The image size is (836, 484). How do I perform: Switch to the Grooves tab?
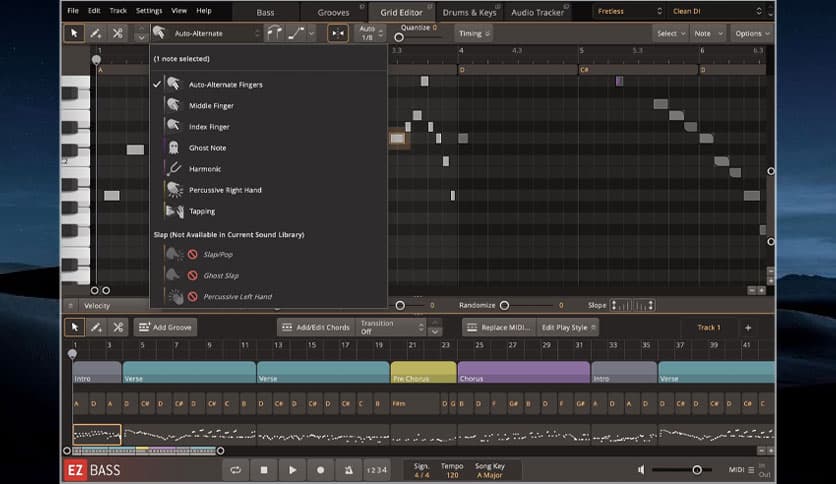click(x=333, y=12)
